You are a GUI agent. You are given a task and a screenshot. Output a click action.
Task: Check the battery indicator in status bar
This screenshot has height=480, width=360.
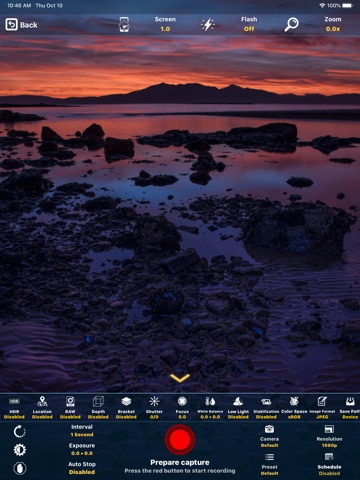click(347, 5)
